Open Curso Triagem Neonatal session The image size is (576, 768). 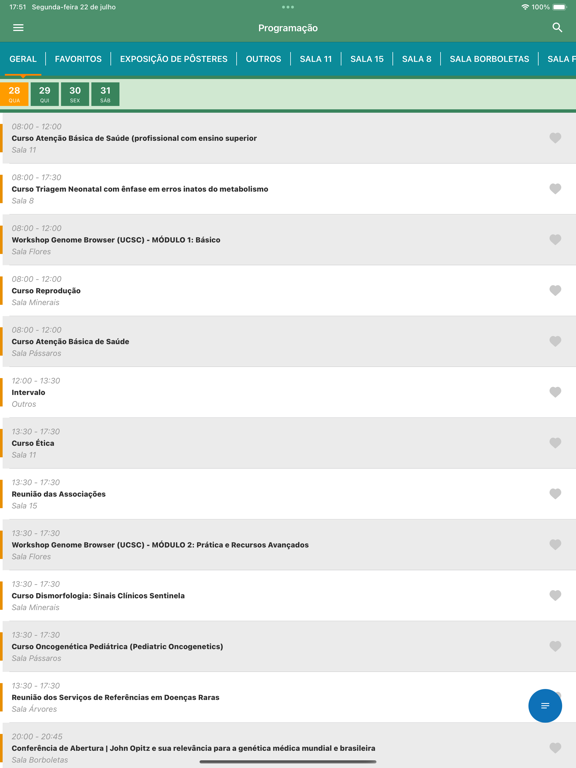[x=288, y=189]
